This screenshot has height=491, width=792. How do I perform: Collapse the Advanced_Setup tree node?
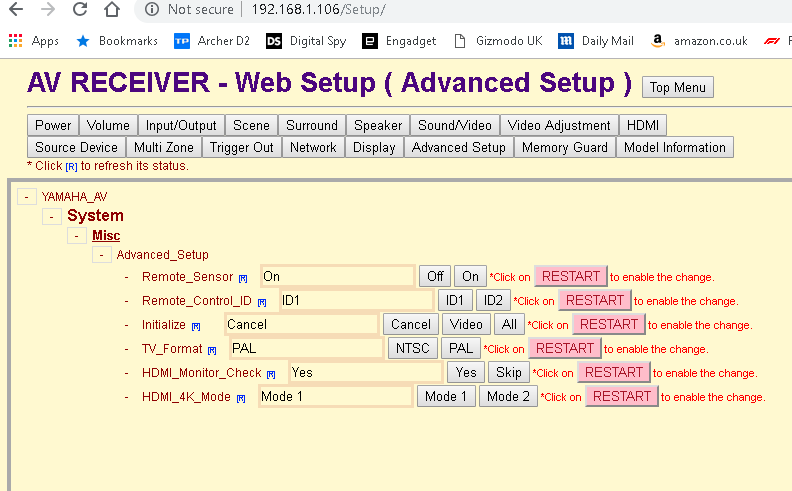(102, 255)
